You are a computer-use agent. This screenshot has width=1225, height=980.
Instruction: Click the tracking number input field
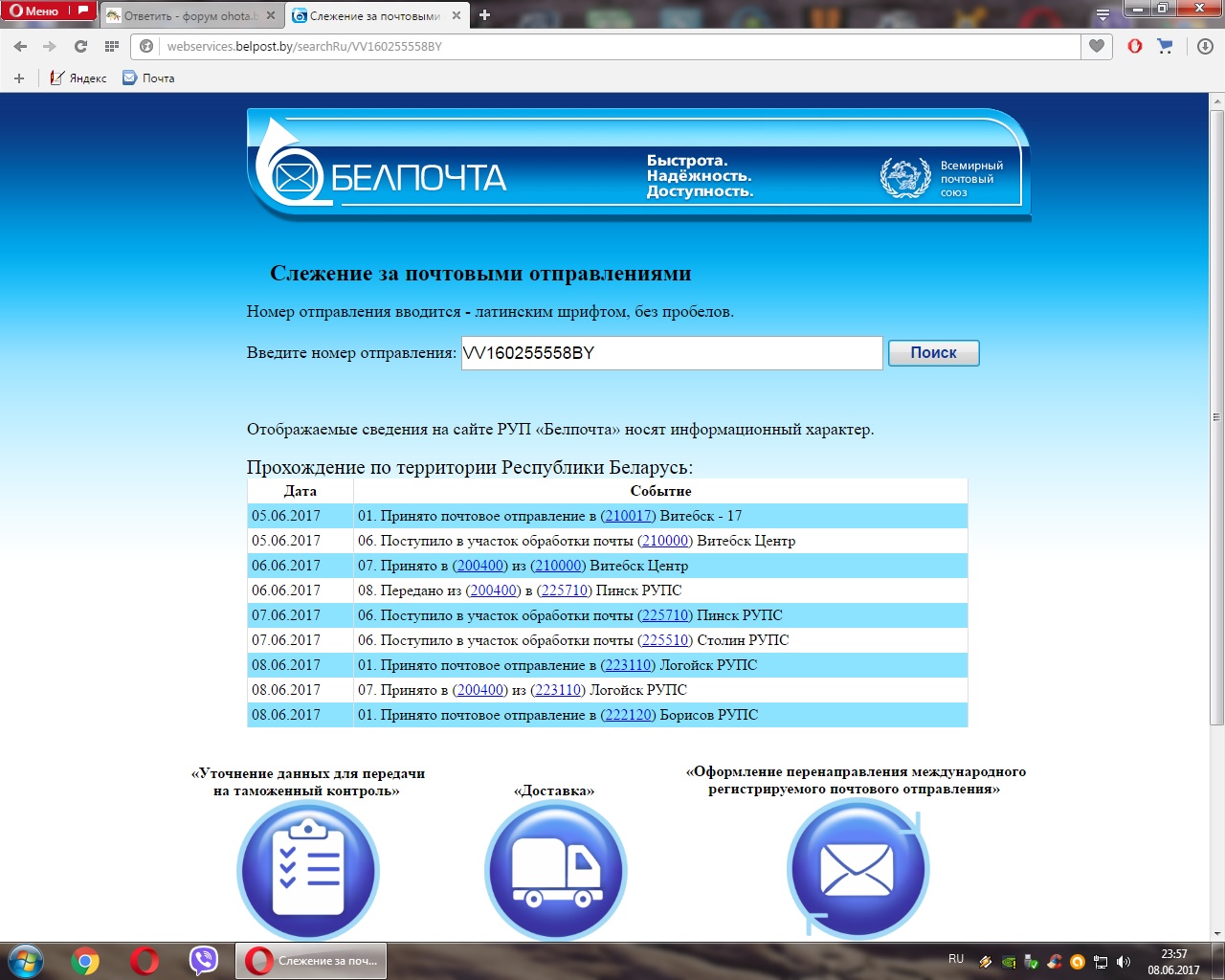(671, 353)
